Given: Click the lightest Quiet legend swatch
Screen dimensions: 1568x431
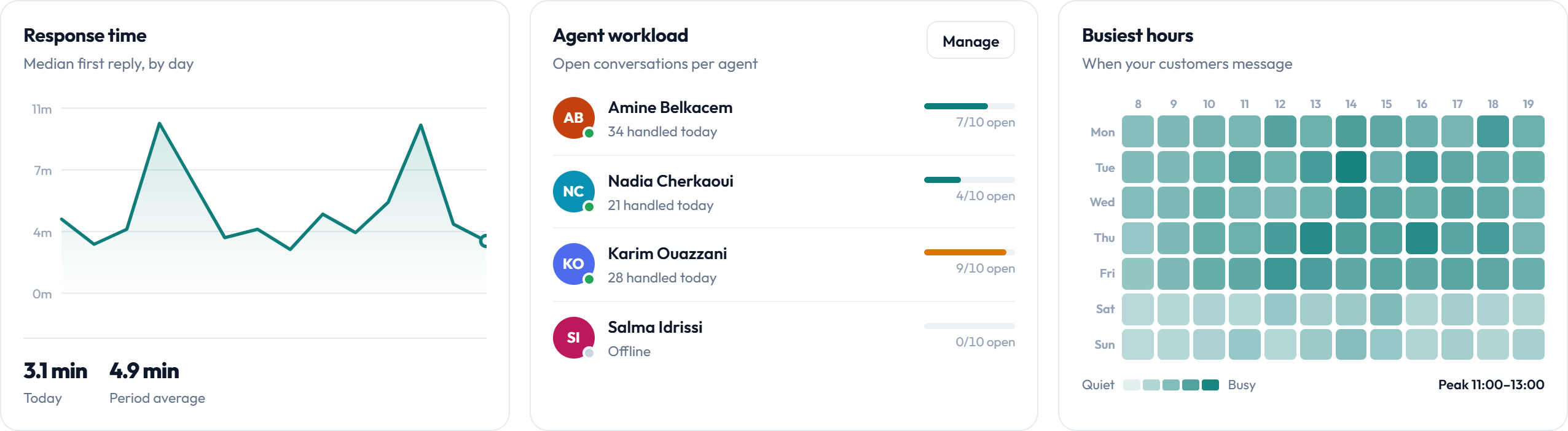Looking at the screenshot, I should [1131, 385].
